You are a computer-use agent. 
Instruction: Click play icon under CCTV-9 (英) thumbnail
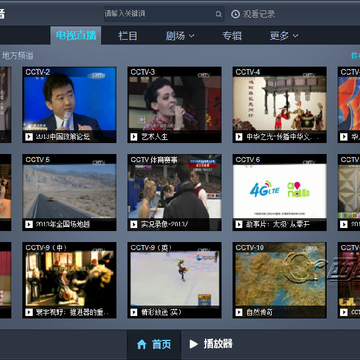pos(134,312)
